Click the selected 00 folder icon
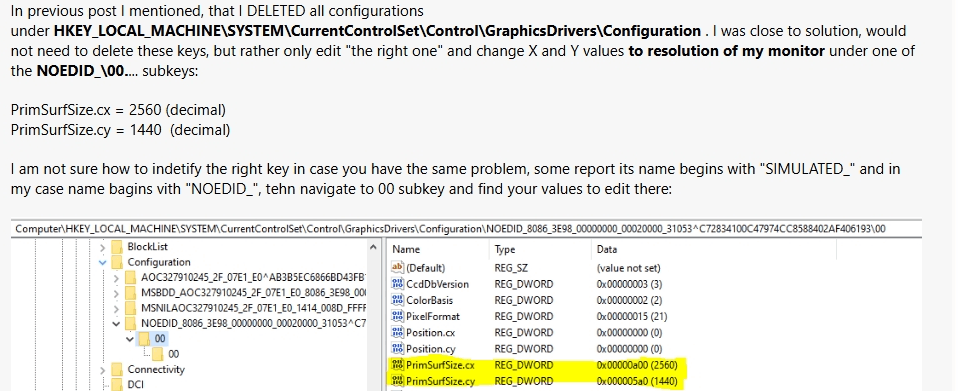The height and width of the screenshot is (391, 960). pos(144,338)
